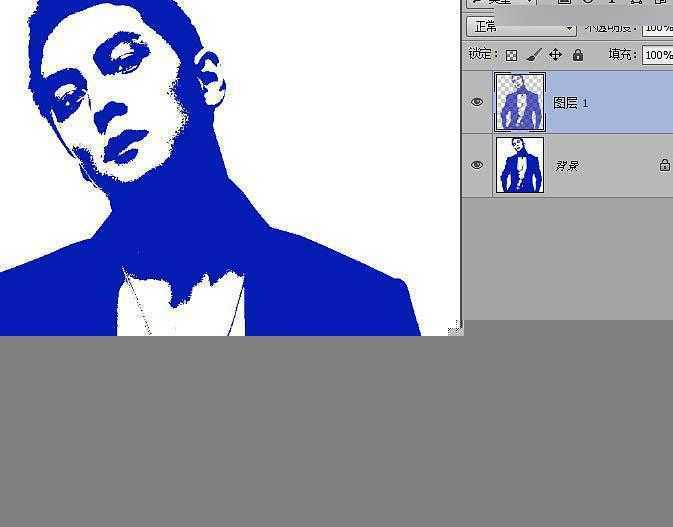Click the opacity value field

pyautogui.click(x=658, y=27)
